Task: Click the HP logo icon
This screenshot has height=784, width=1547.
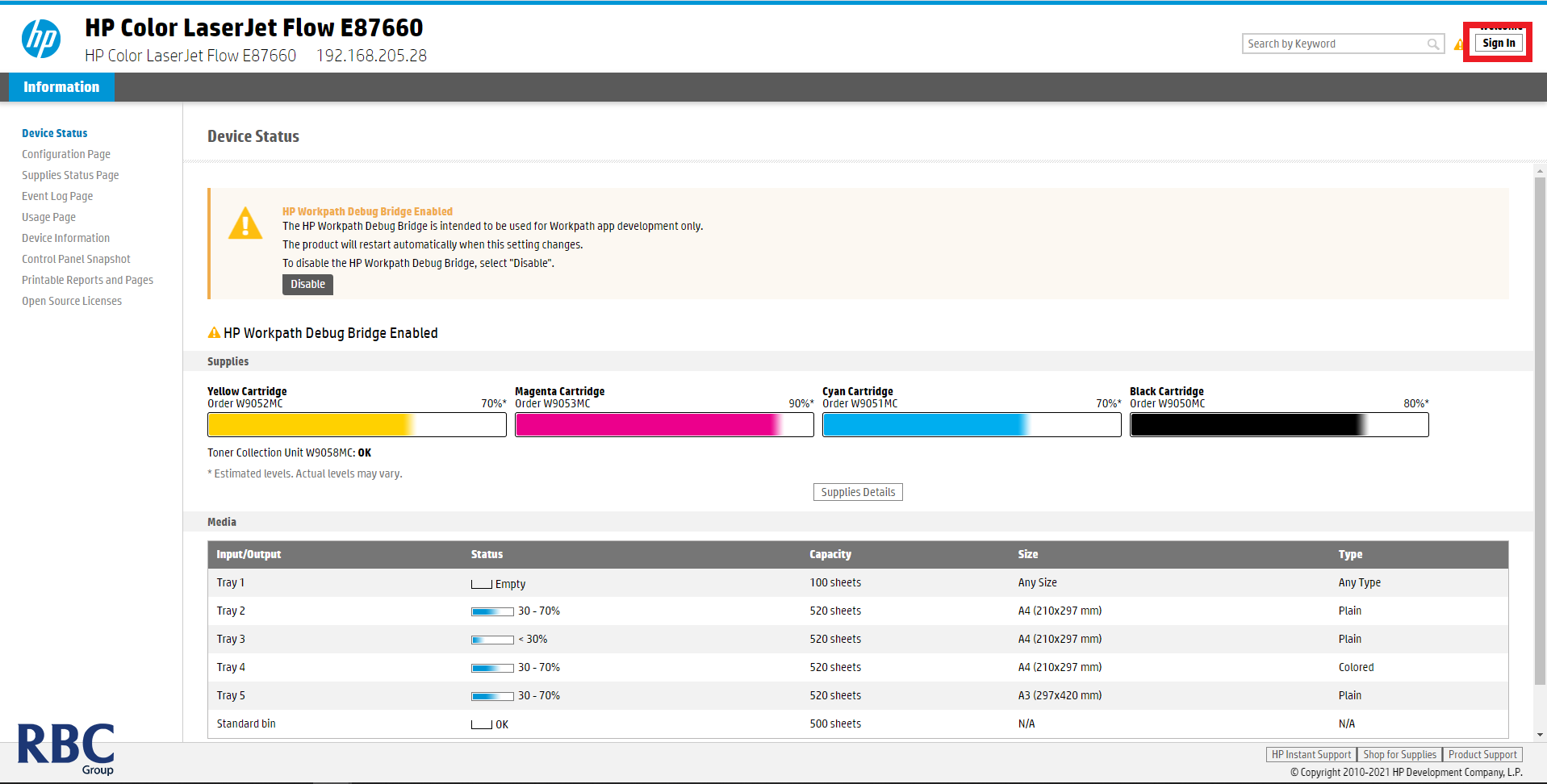Action: [41, 39]
